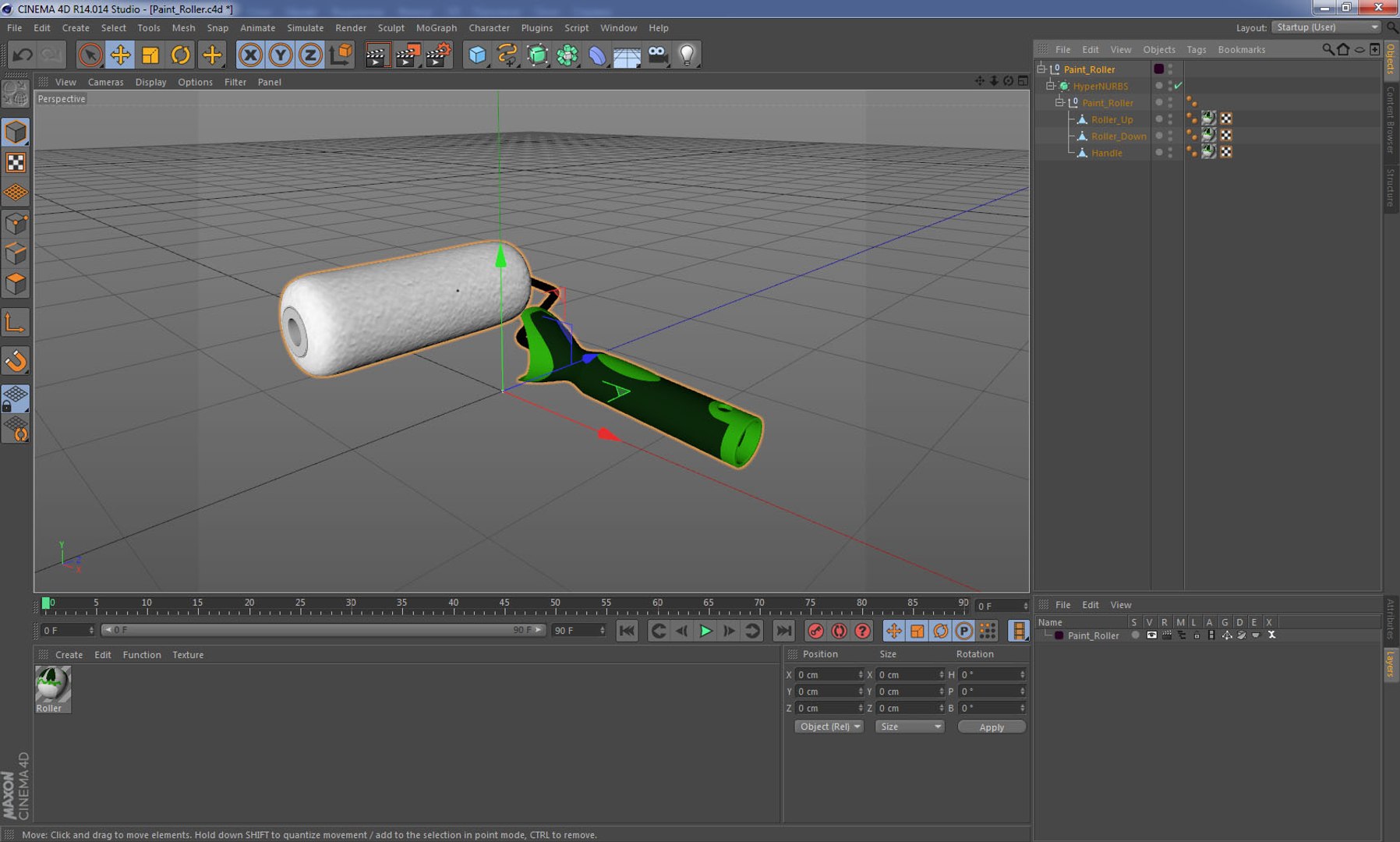Click the Position X input field
The width and height of the screenshot is (1400, 842).
coord(829,674)
